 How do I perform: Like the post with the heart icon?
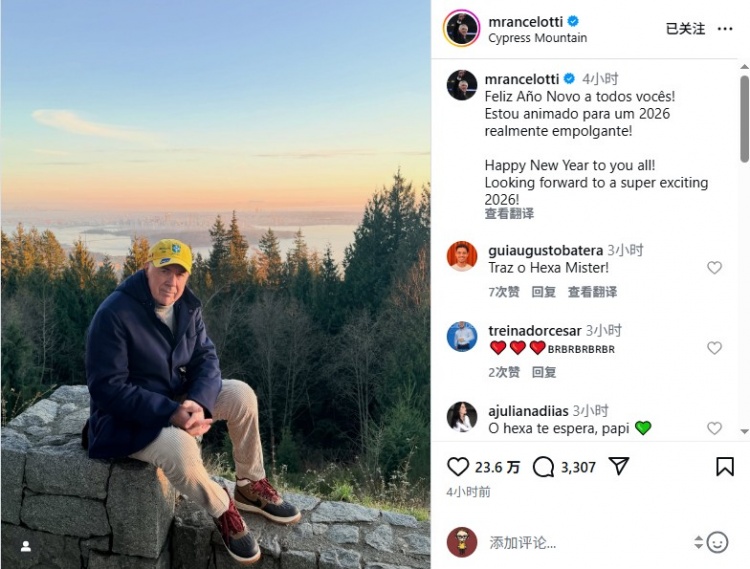pyautogui.click(x=458, y=467)
